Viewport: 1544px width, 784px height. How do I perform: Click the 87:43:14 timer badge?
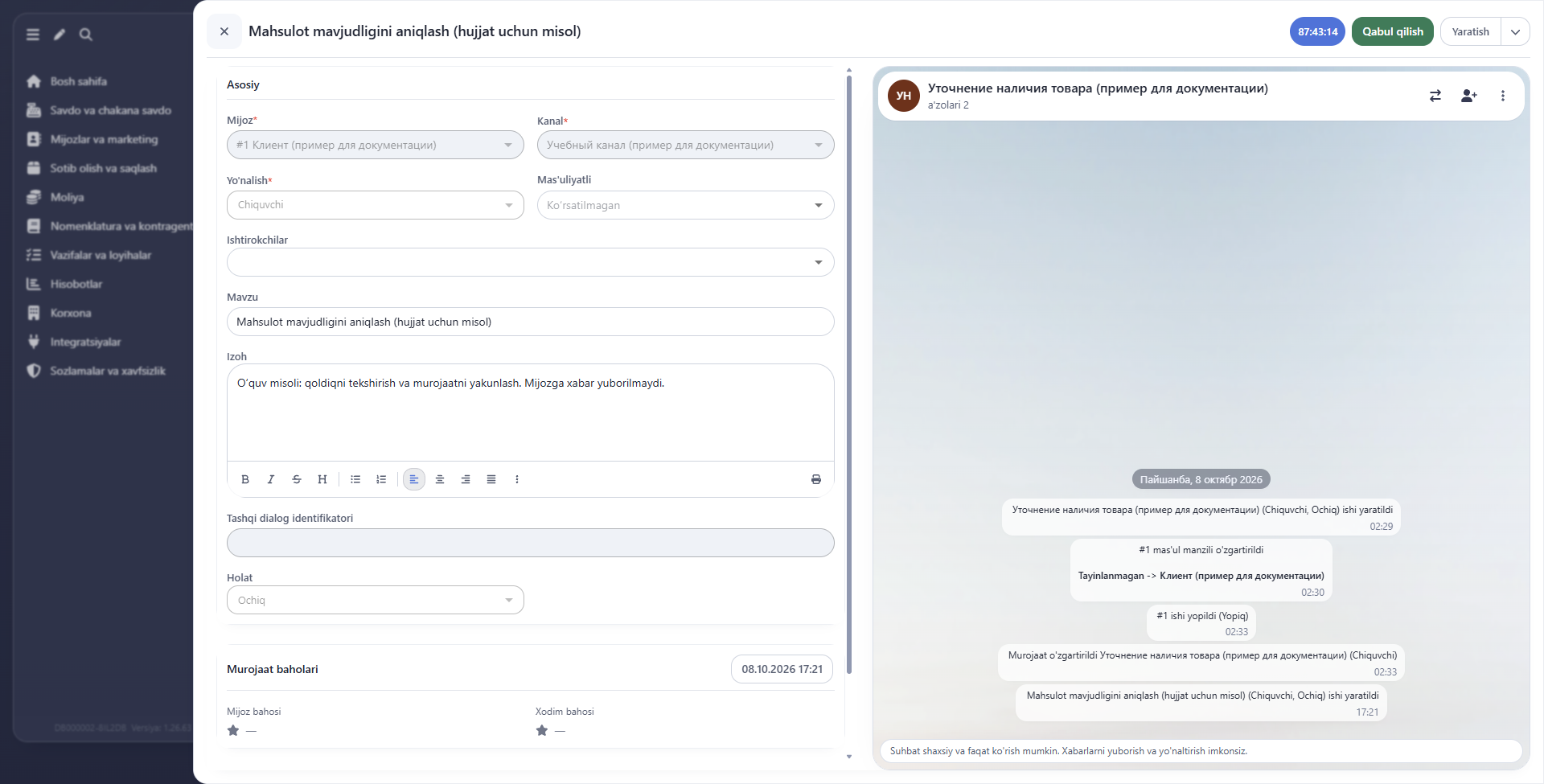pos(1317,31)
